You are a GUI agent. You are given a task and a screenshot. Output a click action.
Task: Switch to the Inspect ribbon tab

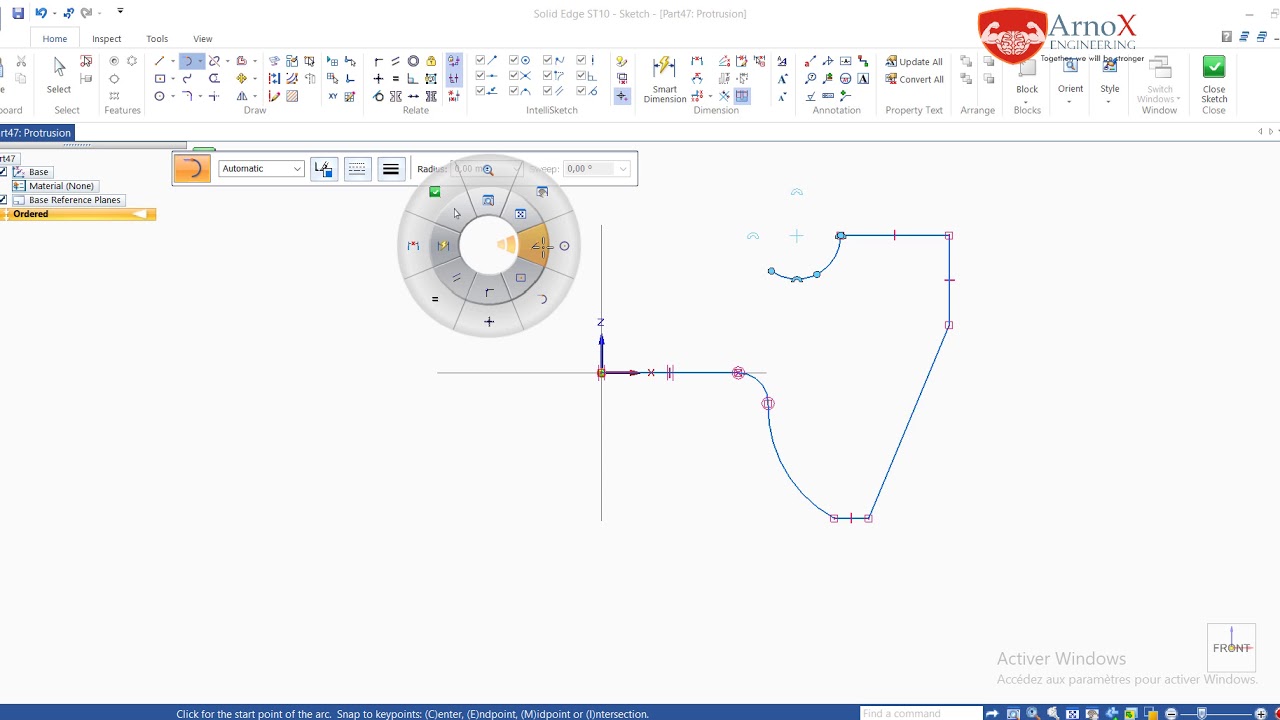pyautogui.click(x=107, y=39)
